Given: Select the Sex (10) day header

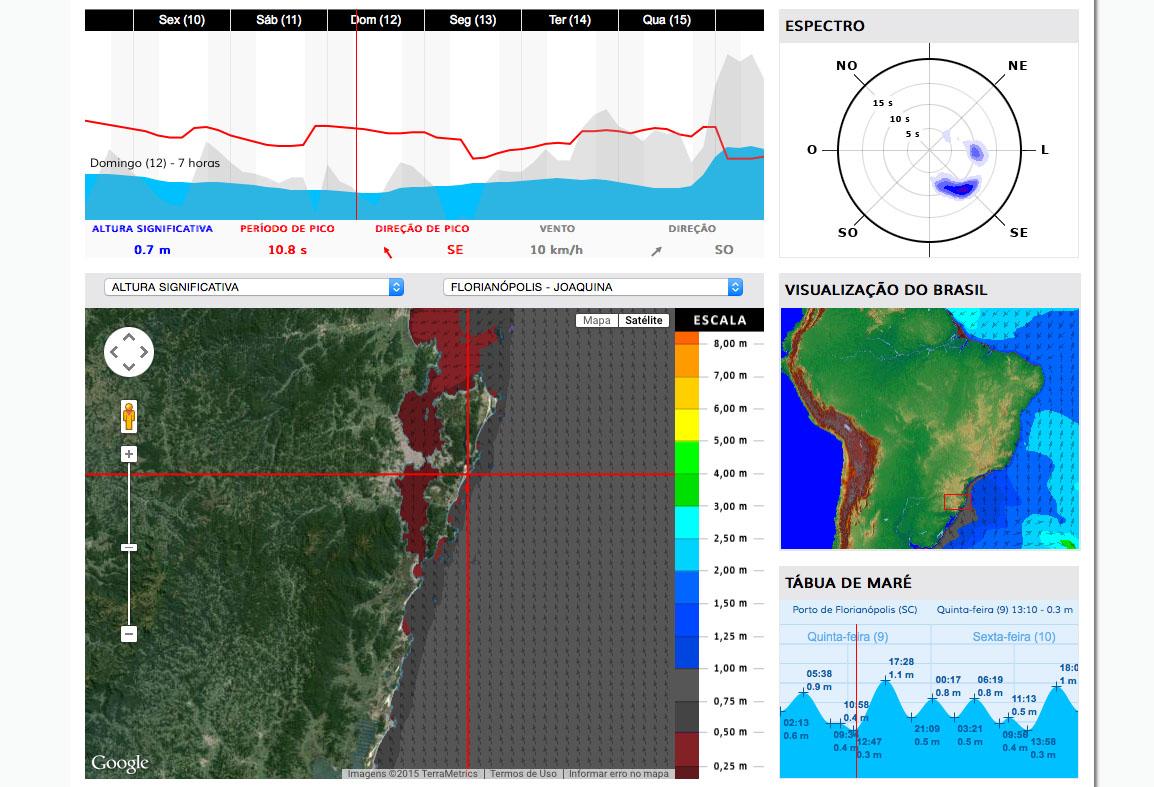Looking at the screenshot, I should coord(182,20).
